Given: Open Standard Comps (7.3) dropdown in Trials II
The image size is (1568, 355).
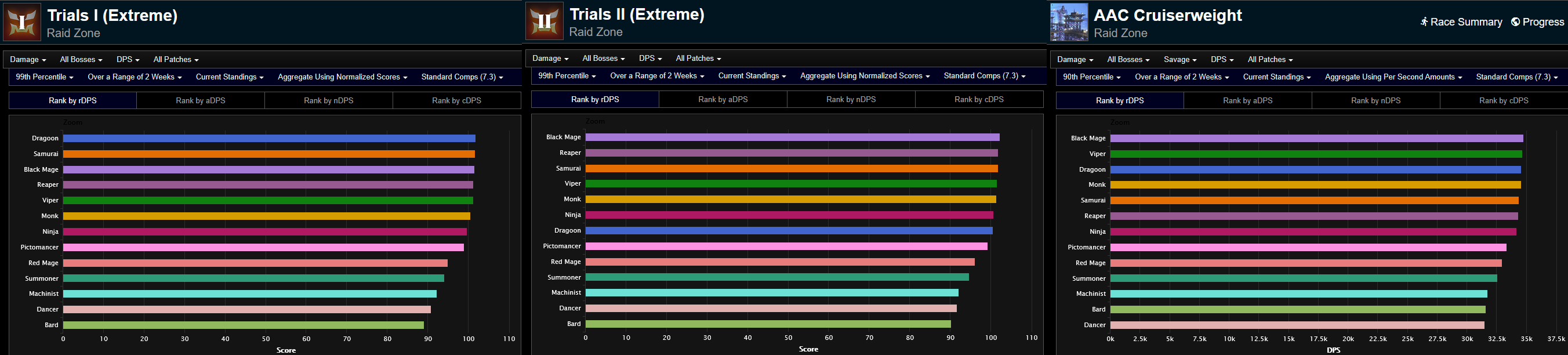Looking at the screenshot, I should click(984, 76).
